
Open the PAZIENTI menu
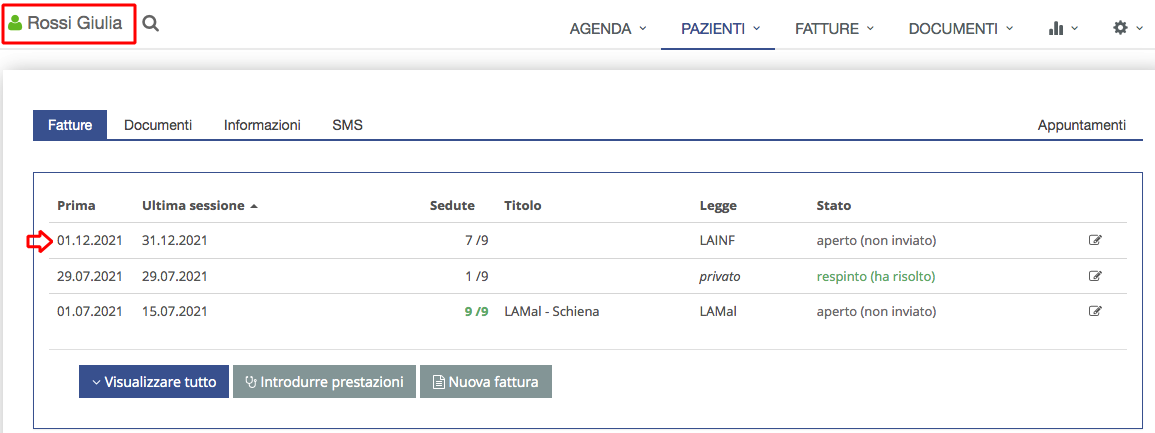(x=720, y=29)
